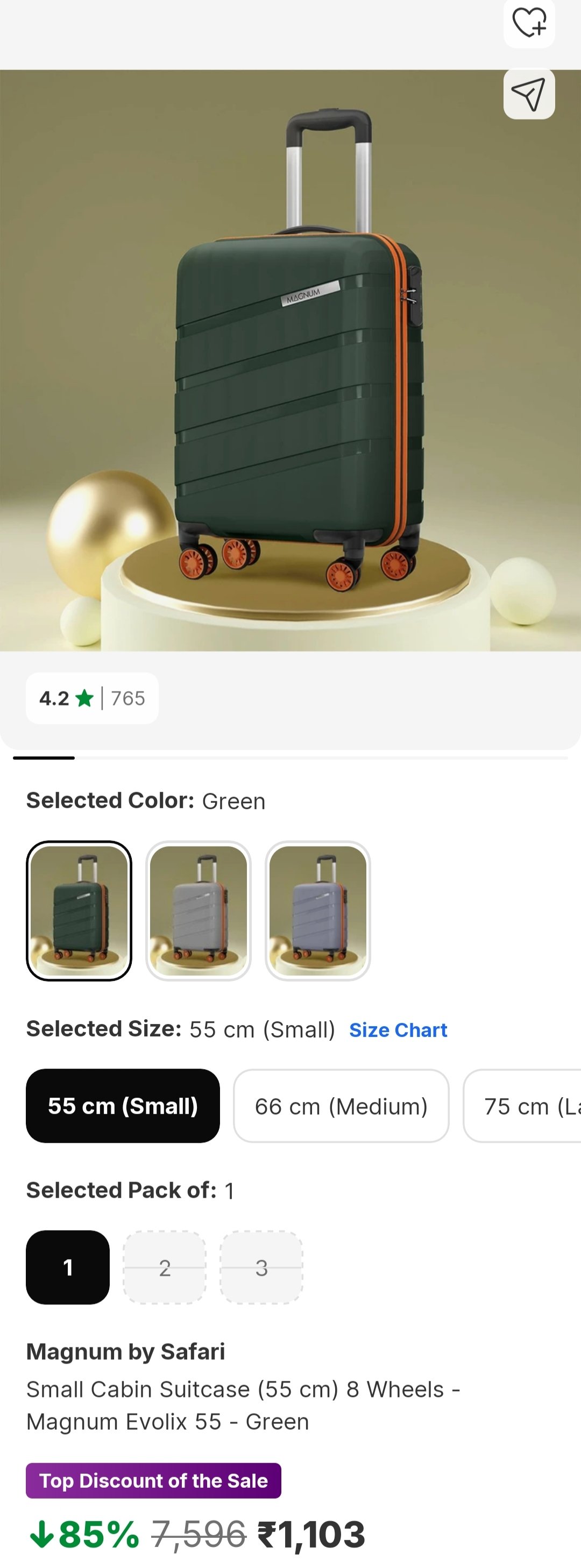Pick the blue-grey suitcase color swatch
The height and width of the screenshot is (1568, 581).
click(317, 910)
